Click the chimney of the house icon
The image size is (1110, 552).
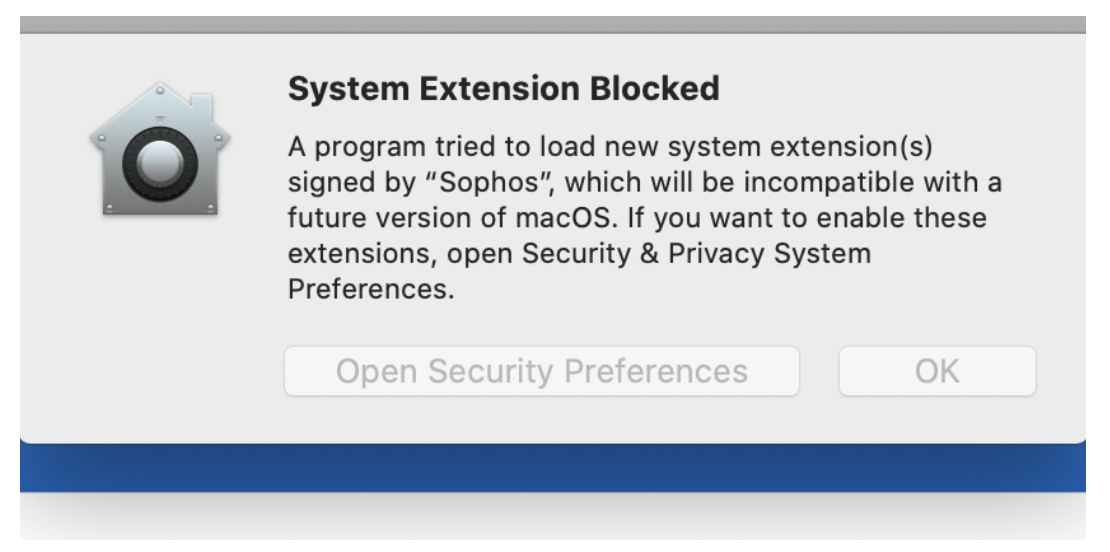[202, 107]
